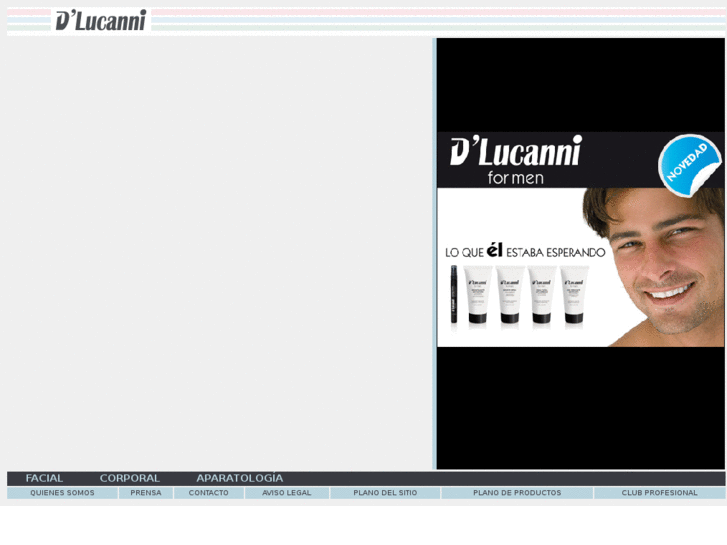The width and height of the screenshot is (727, 545).
Task: Open the APARATOLOGÍA menu
Action: 239,478
